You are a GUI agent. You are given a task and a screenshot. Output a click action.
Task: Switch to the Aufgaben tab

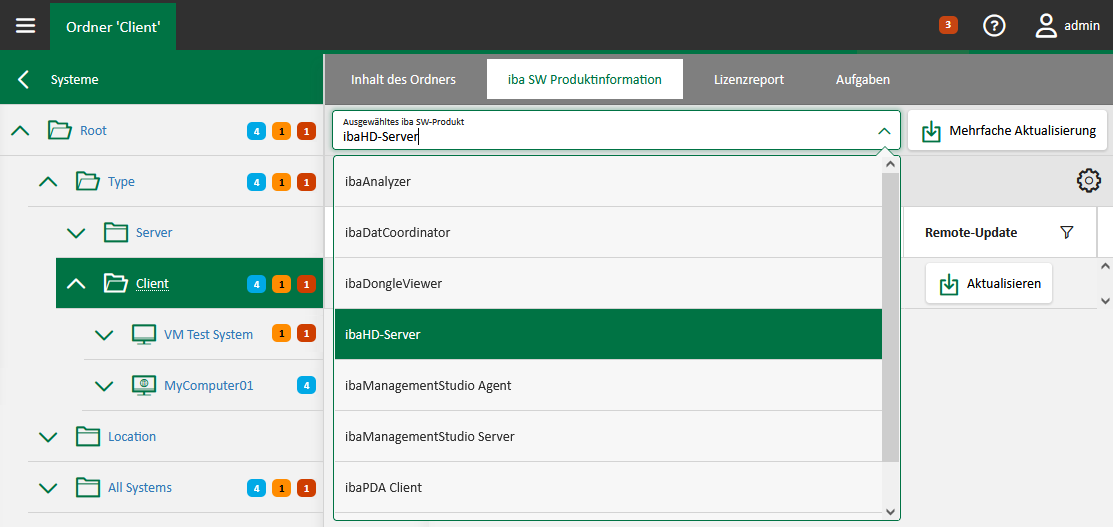coord(862,80)
